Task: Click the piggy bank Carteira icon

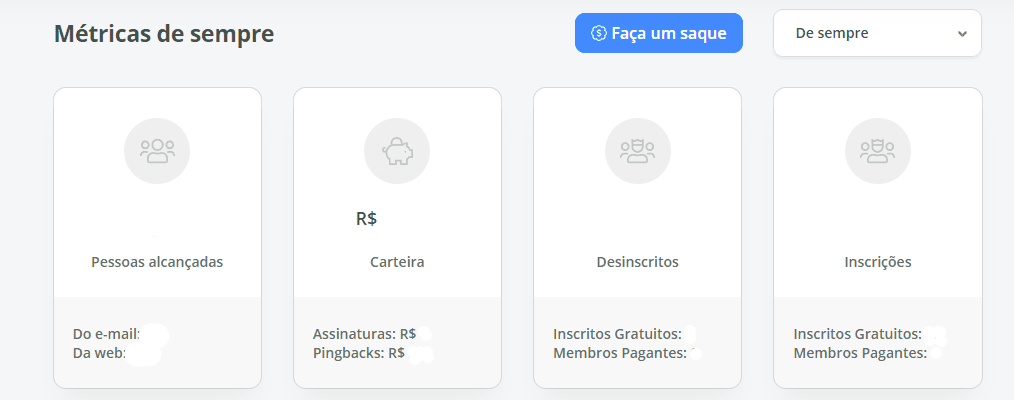Action: [x=397, y=150]
